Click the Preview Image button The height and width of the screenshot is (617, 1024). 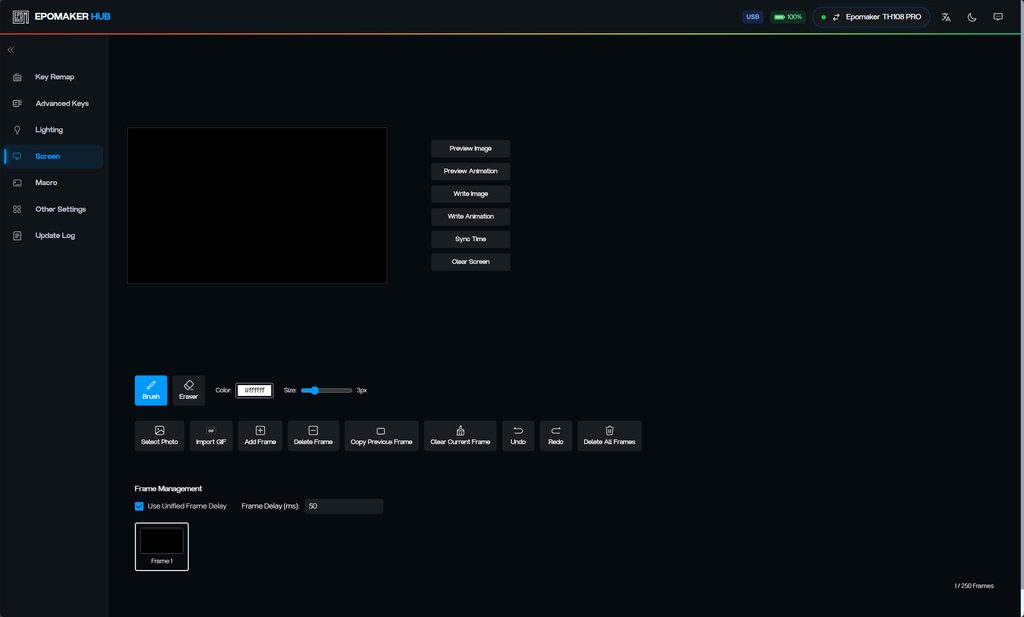pyautogui.click(x=470, y=149)
